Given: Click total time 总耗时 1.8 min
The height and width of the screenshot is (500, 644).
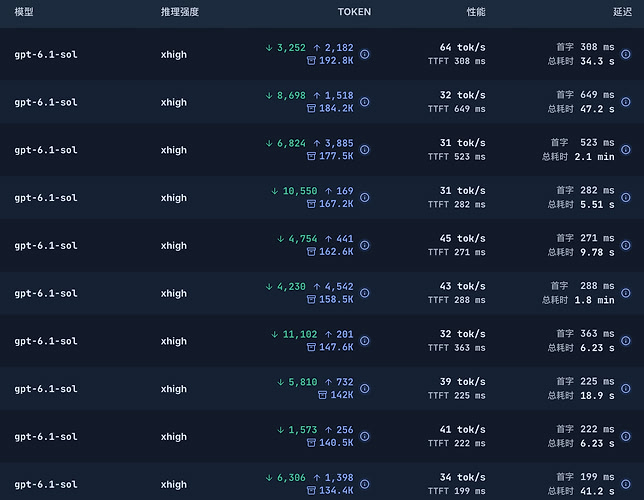Looking at the screenshot, I should [578, 300].
